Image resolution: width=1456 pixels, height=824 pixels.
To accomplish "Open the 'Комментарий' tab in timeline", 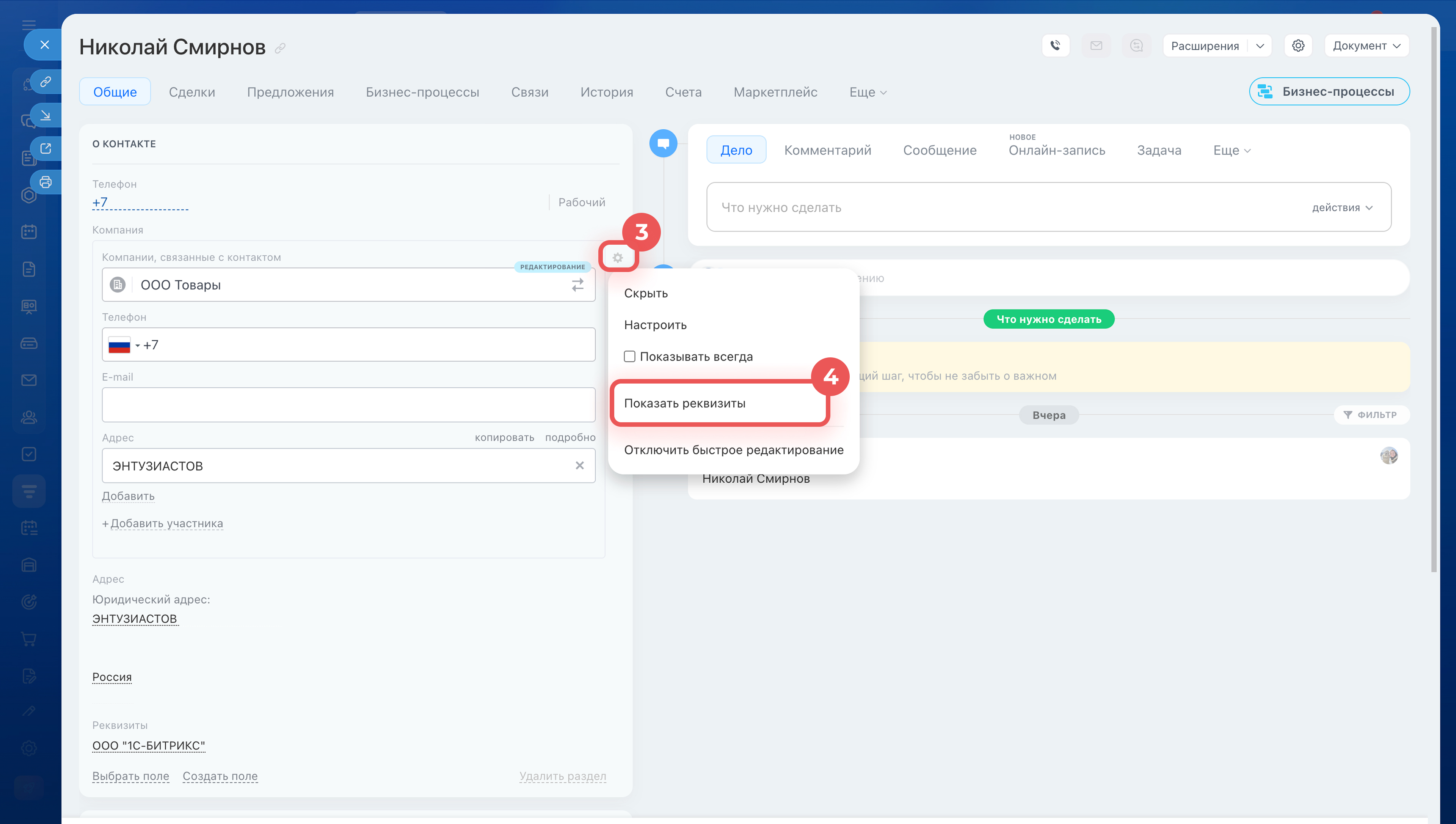I will [827, 150].
